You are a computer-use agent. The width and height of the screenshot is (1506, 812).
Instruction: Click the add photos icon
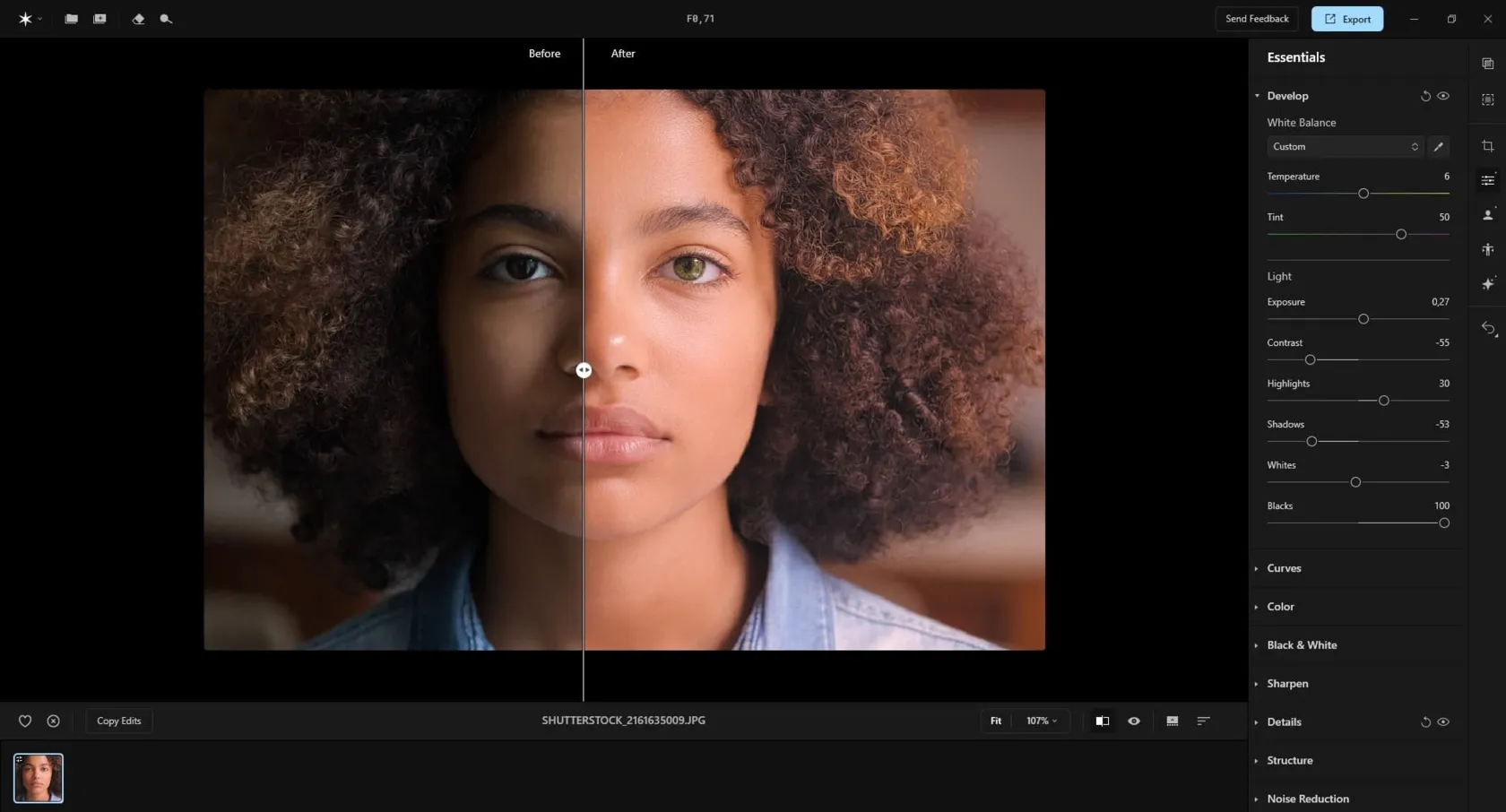pos(100,19)
